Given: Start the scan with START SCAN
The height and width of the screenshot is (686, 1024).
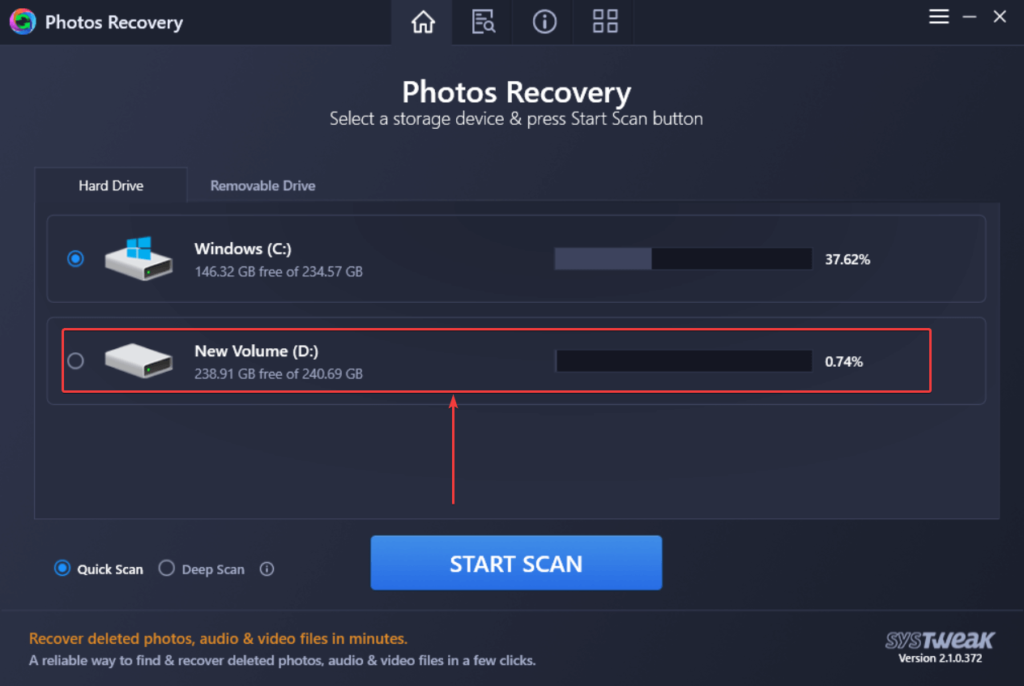Looking at the screenshot, I should 516,563.
